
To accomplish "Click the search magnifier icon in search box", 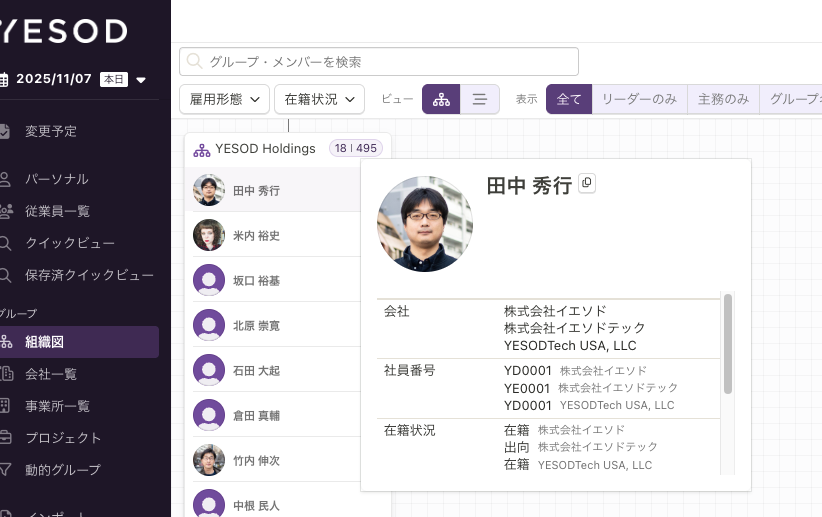I will pyautogui.click(x=194, y=61).
